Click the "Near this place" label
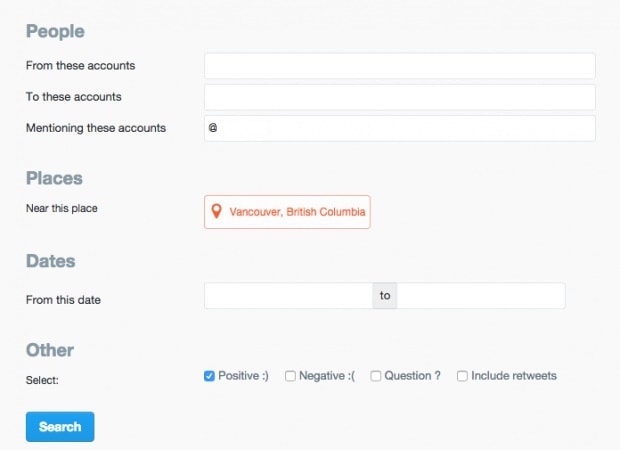This screenshot has height=450, width=620. (x=62, y=208)
